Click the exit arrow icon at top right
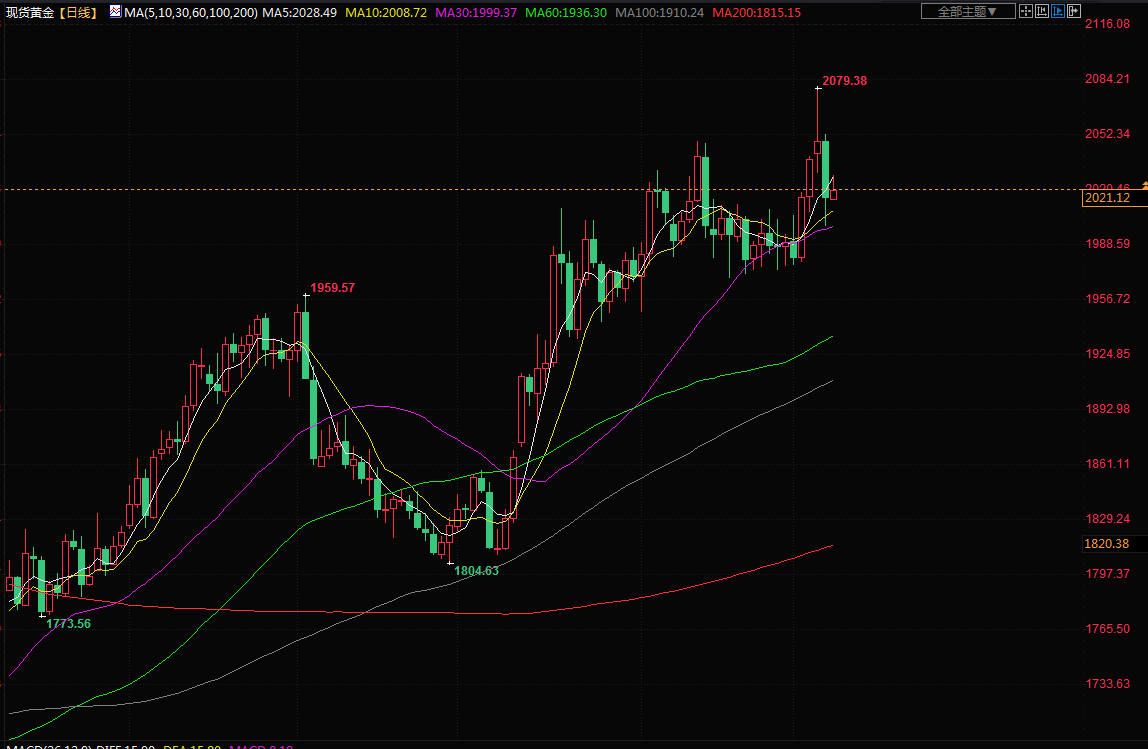1148x749 pixels. 1075,11
